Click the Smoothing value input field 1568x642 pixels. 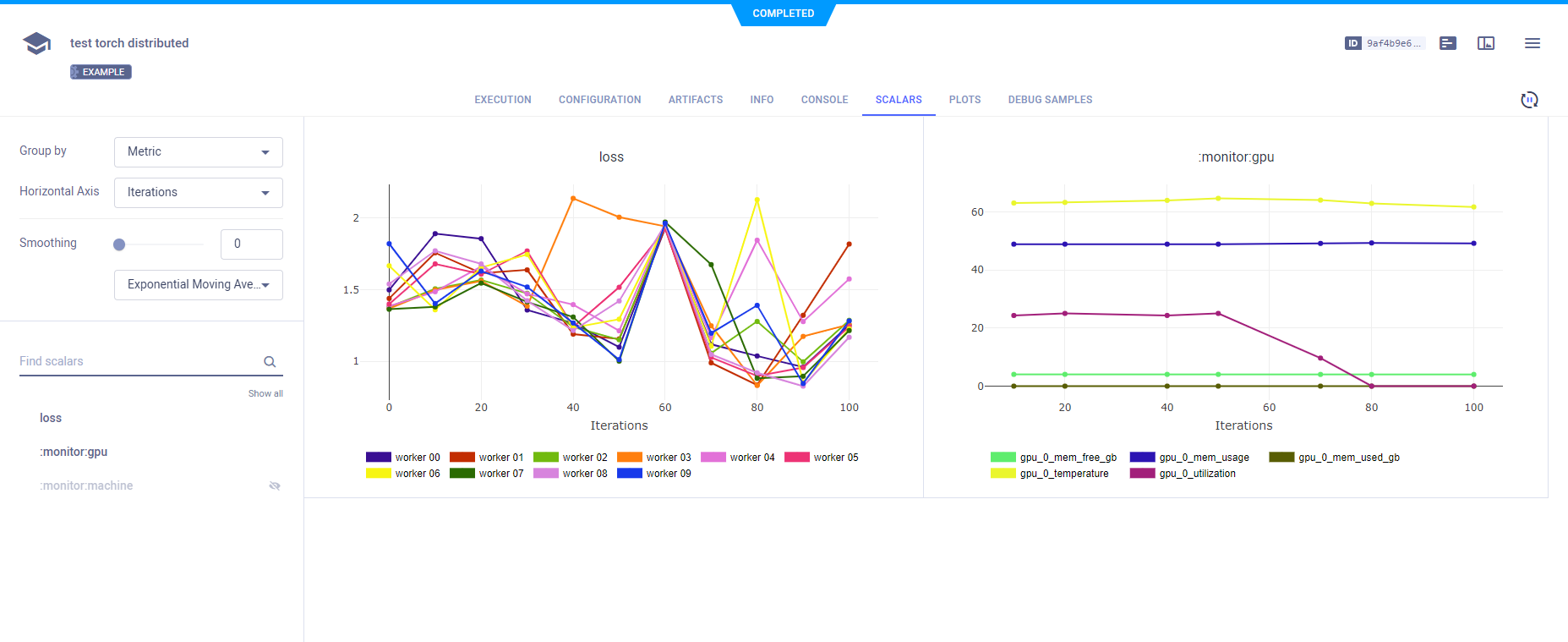251,244
